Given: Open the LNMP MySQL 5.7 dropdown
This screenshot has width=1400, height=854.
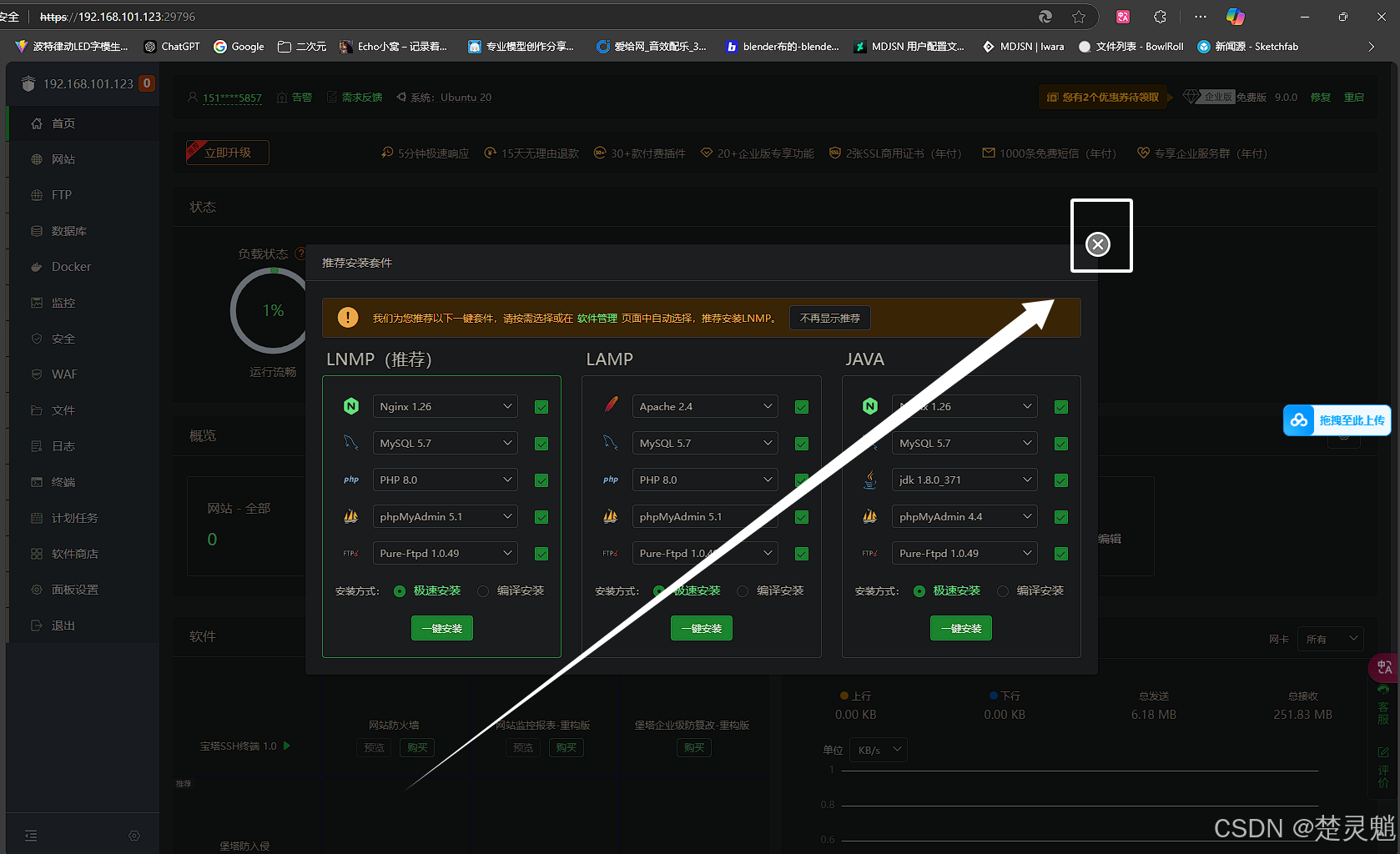Looking at the screenshot, I should [x=446, y=443].
